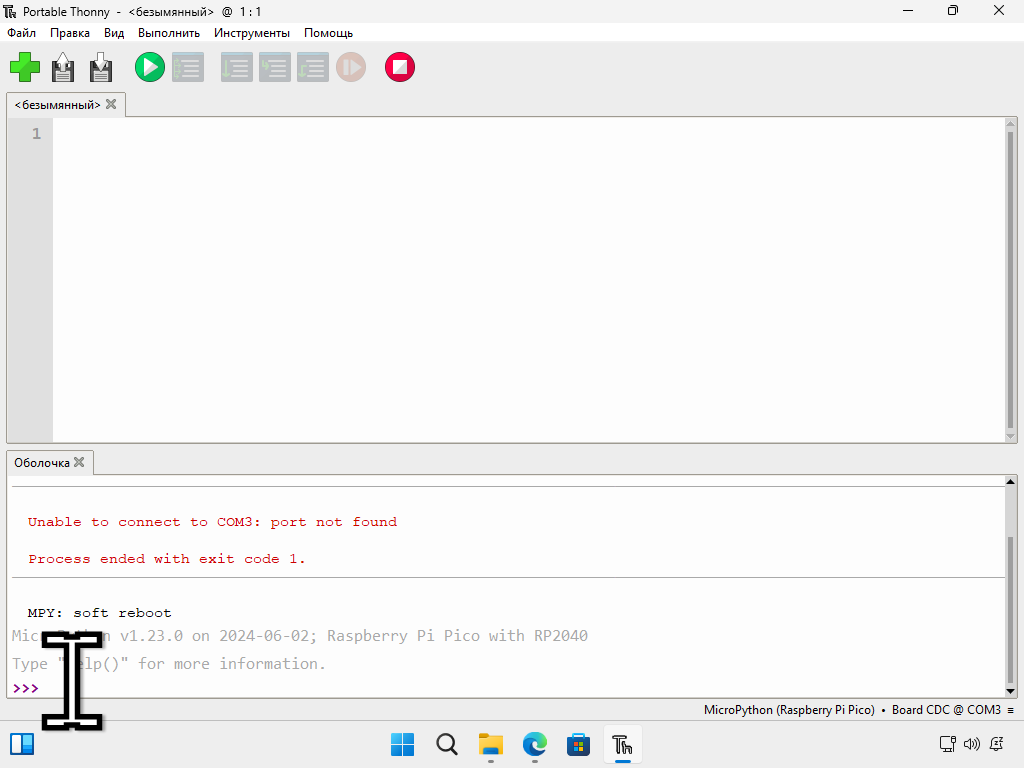Open a file using the load icon

63,67
